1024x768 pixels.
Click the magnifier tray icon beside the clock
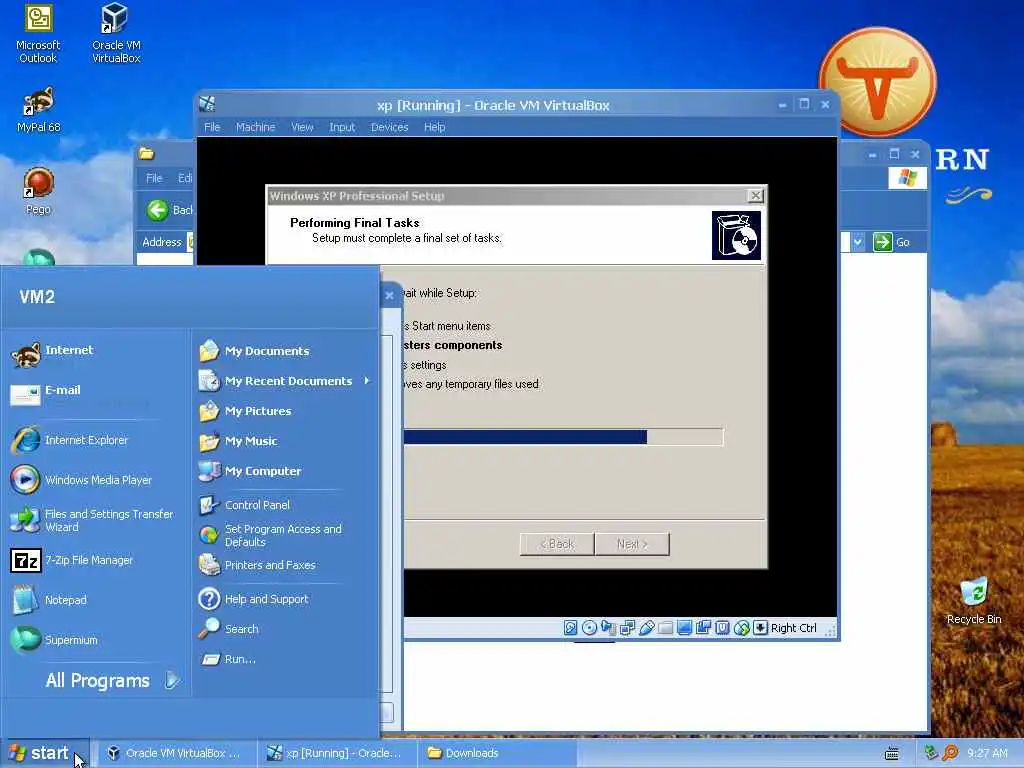point(950,753)
